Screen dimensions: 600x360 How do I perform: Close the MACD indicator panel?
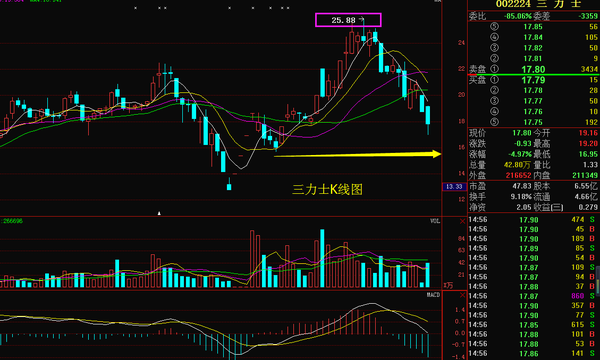pos(462,295)
